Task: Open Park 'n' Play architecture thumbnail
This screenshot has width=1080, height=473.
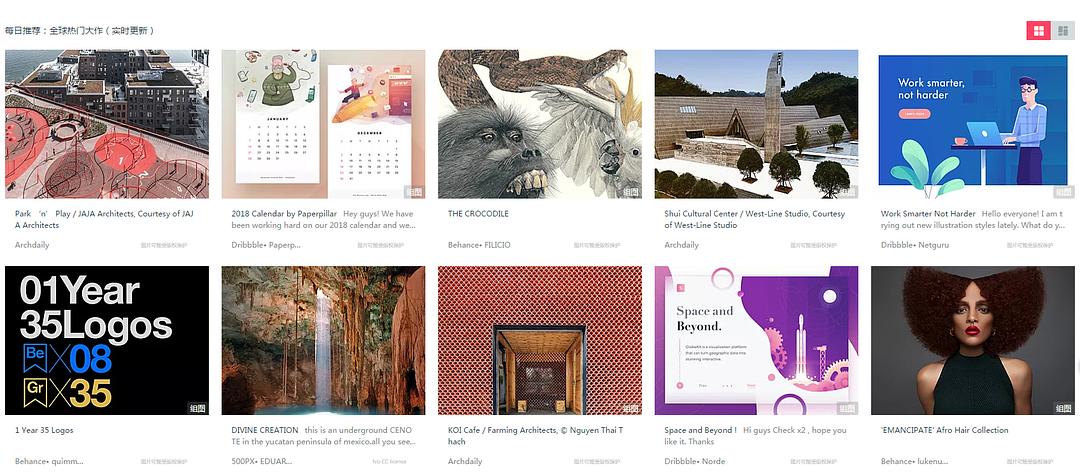Action: tap(107, 124)
